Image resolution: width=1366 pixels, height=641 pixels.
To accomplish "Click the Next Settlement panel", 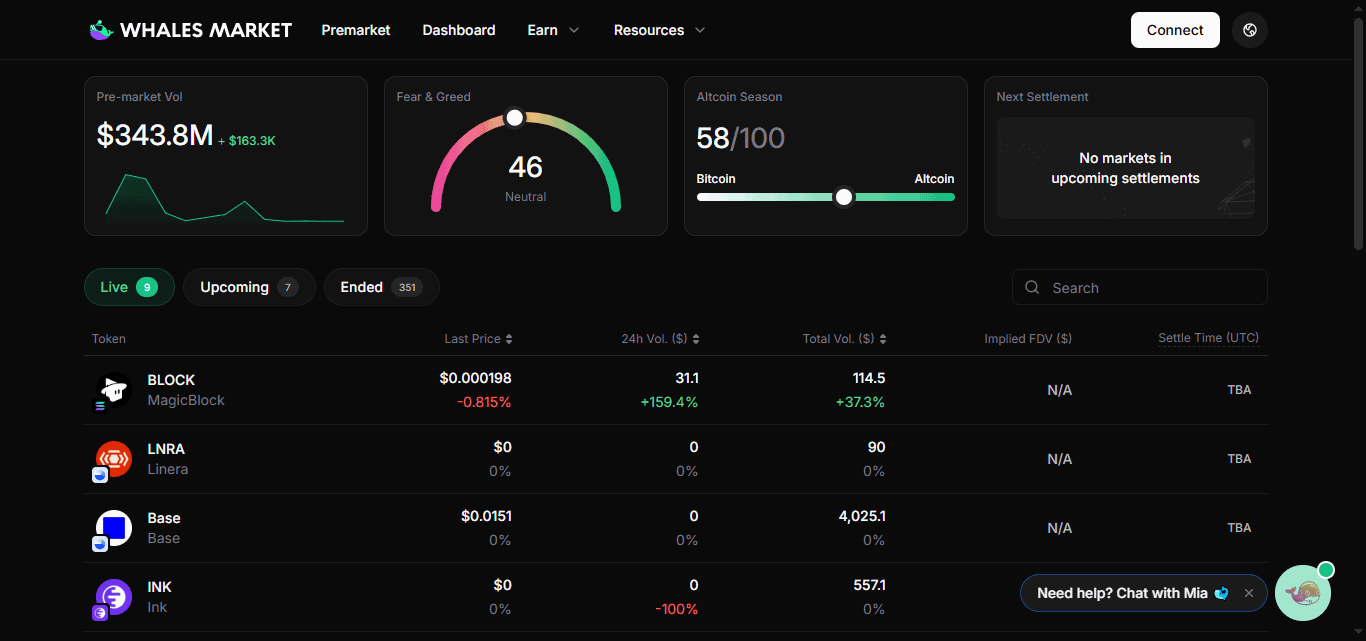I will 1126,156.
